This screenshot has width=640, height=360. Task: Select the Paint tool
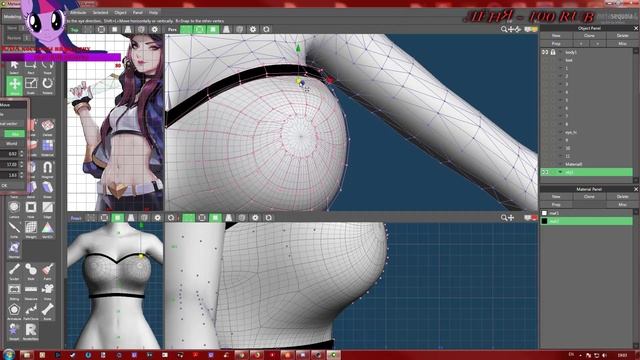[x=47, y=271]
